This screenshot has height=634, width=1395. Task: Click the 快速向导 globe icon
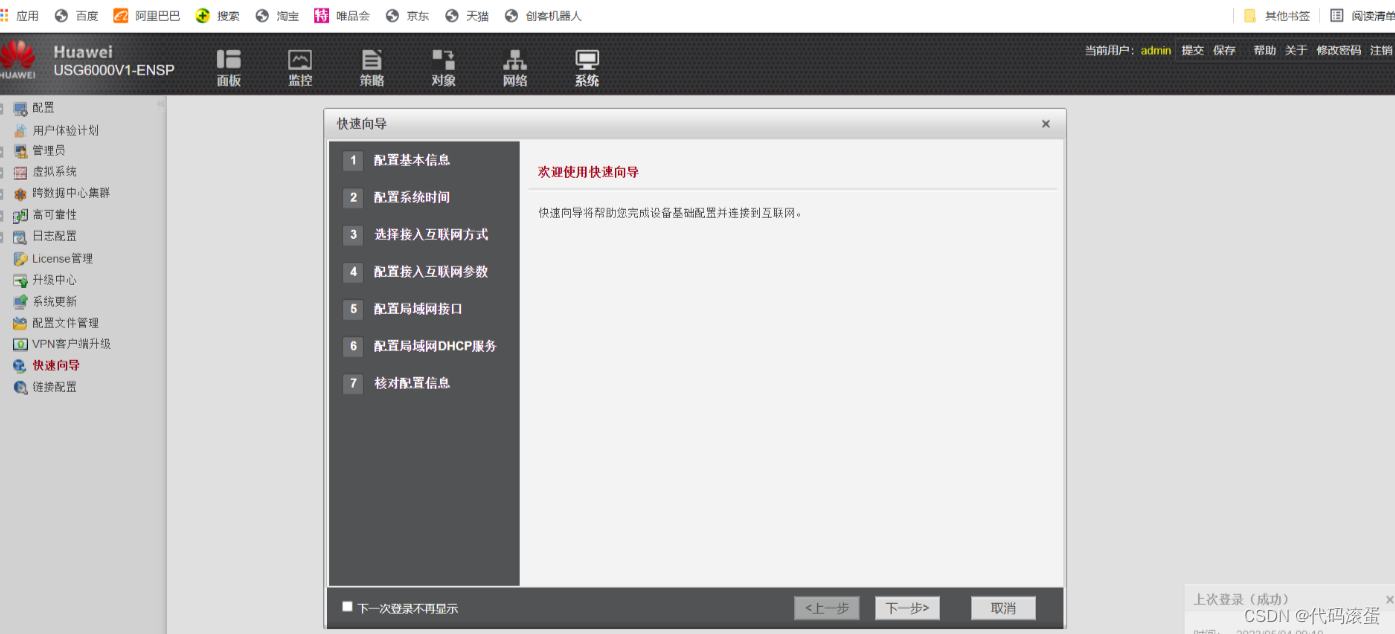(x=20, y=366)
